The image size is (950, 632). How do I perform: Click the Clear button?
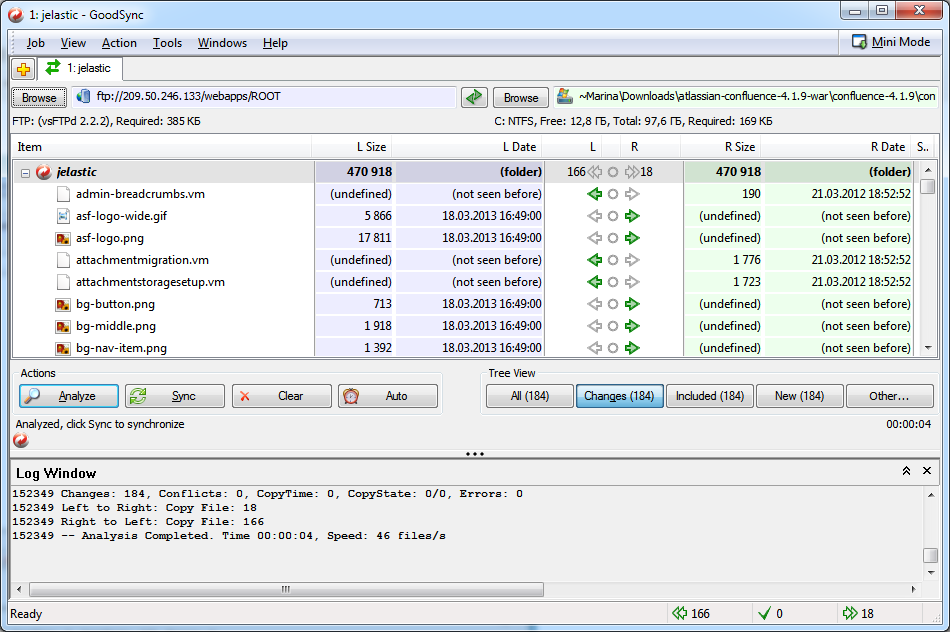click(282, 396)
